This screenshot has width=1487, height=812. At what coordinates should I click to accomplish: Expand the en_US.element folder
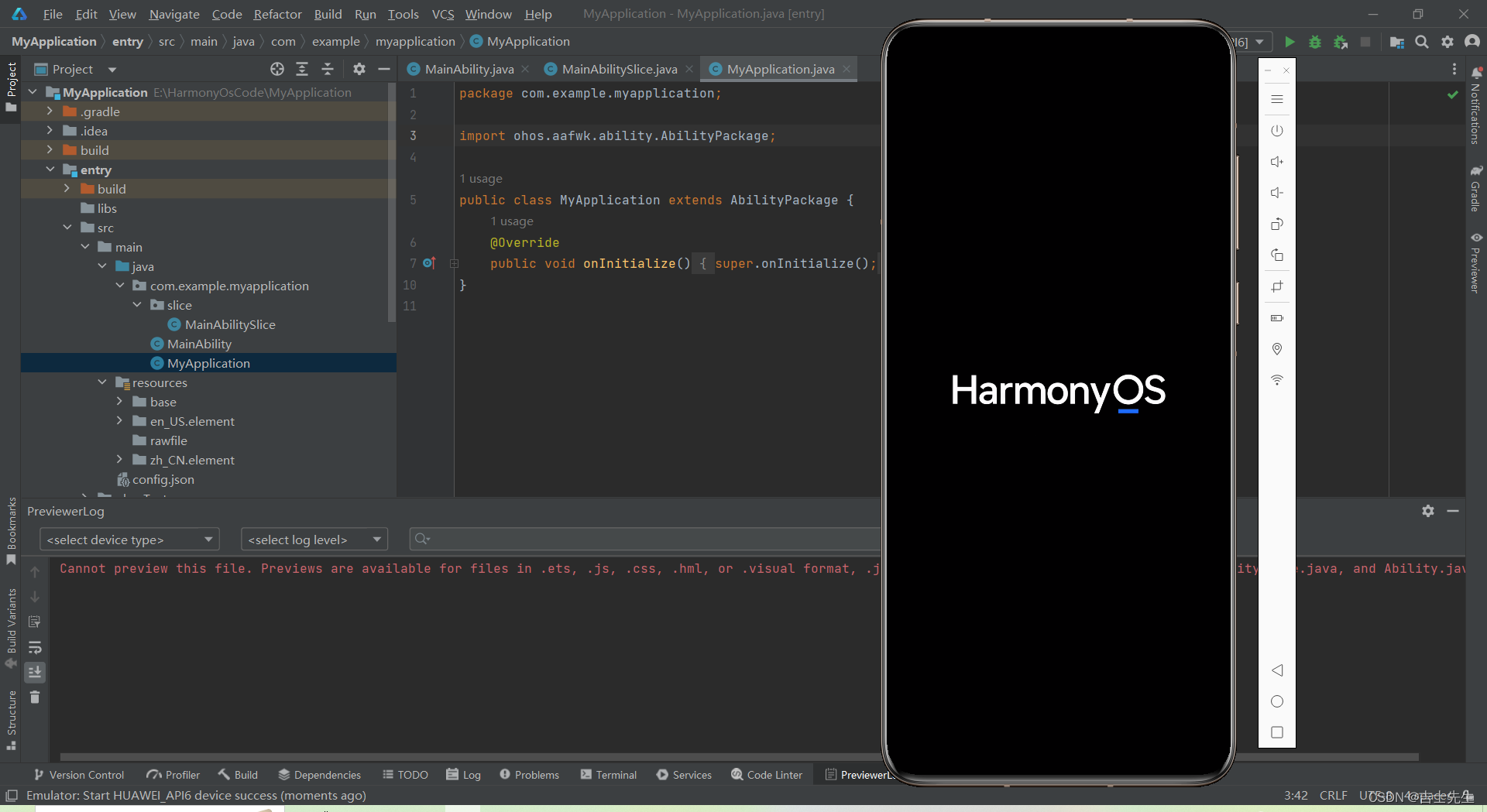coord(119,421)
